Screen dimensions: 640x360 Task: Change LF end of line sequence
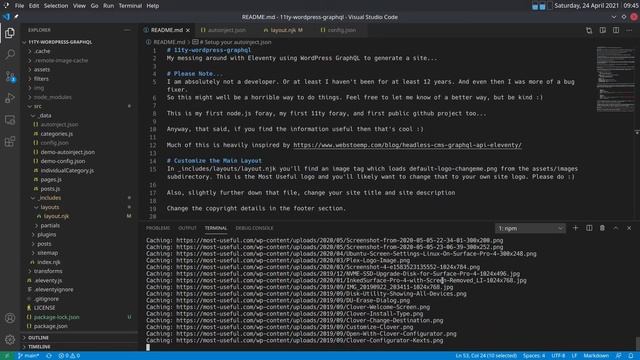coord(574,356)
